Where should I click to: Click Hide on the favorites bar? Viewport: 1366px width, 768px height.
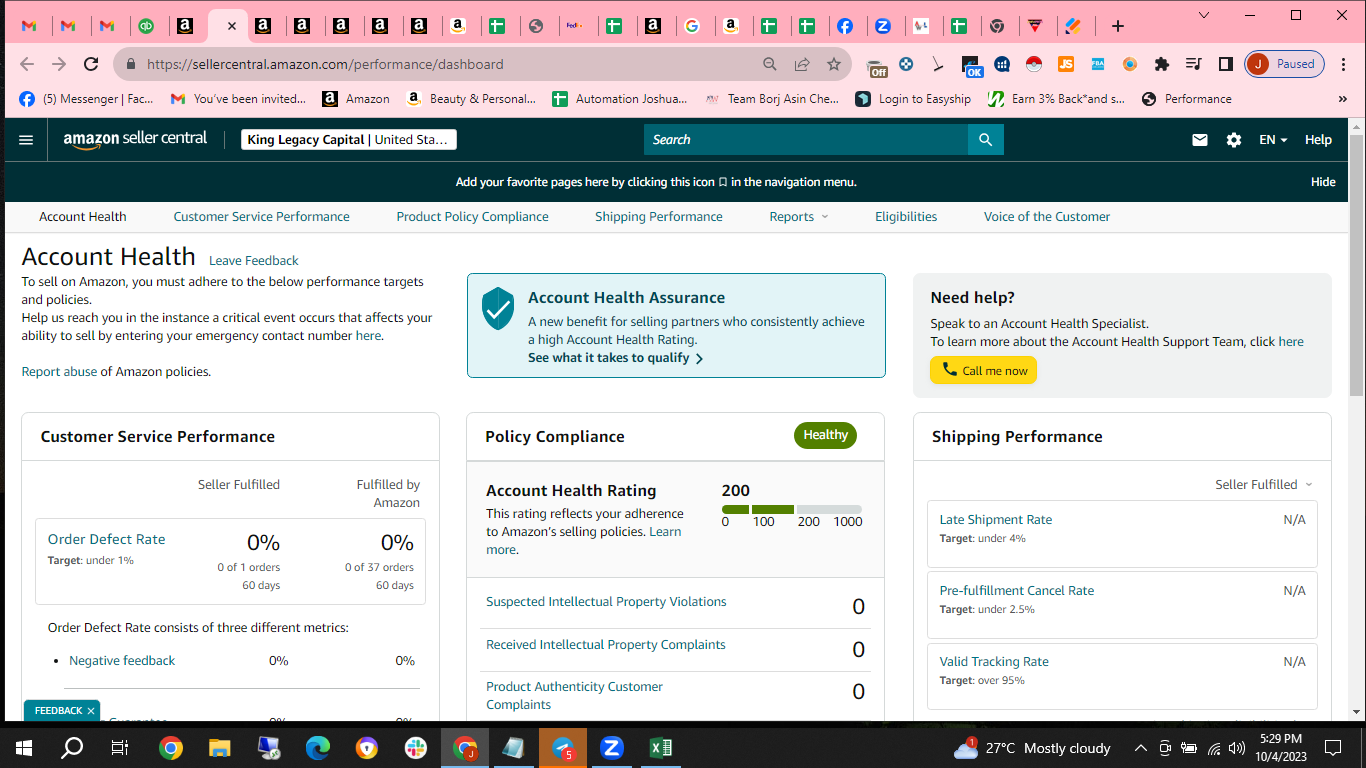1323,182
